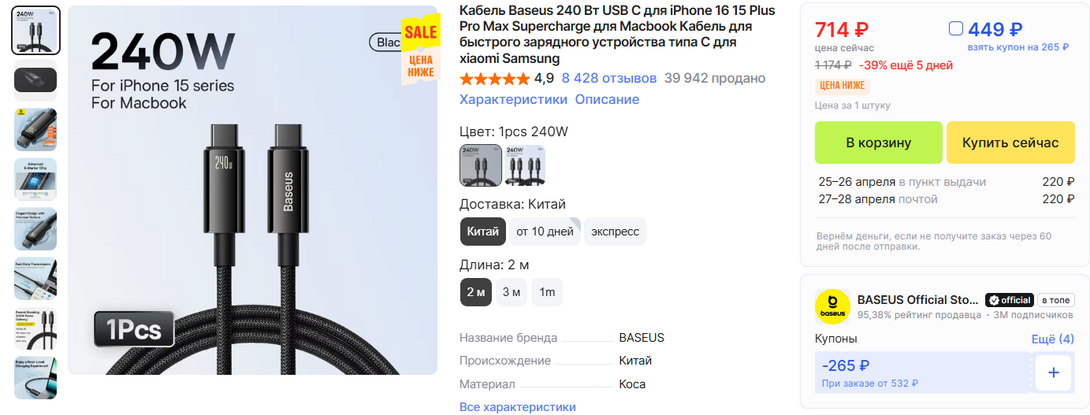Choose the 3 м cable length
The height and width of the screenshot is (415, 1090).
(x=511, y=292)
